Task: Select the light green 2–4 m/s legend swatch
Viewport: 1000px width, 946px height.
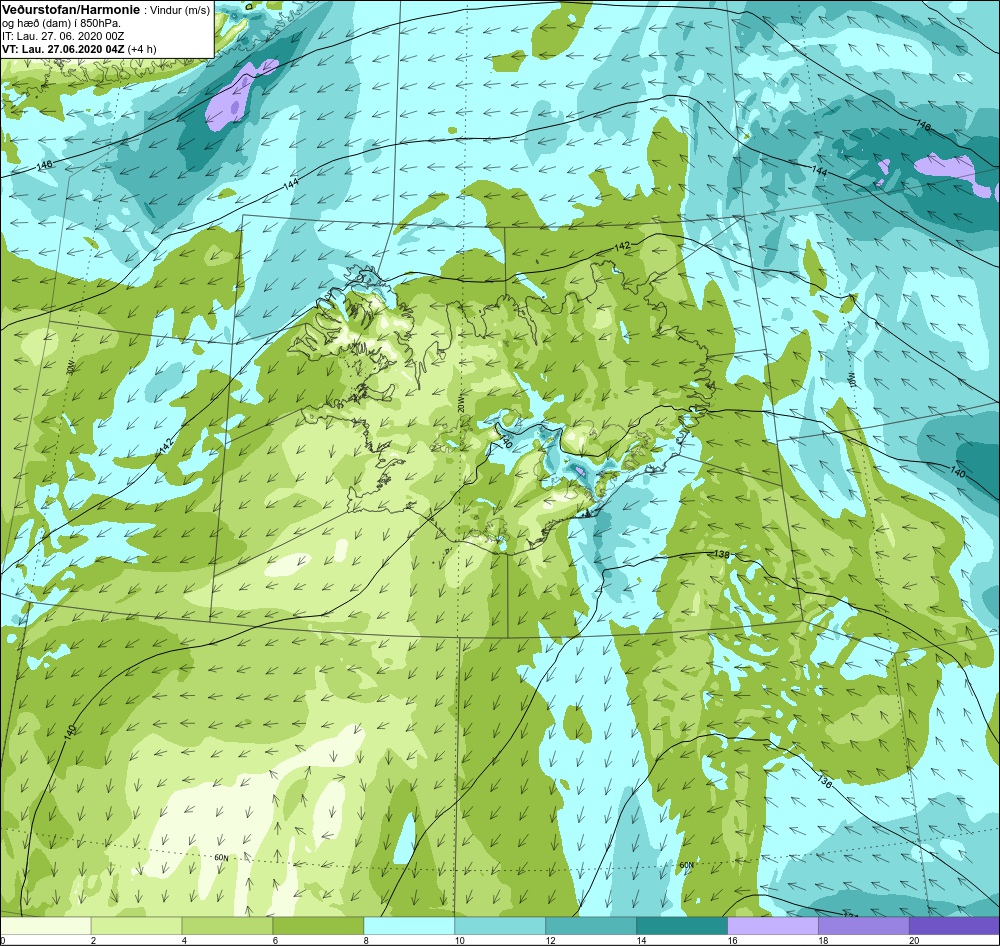Action: (x=136, y=925)
